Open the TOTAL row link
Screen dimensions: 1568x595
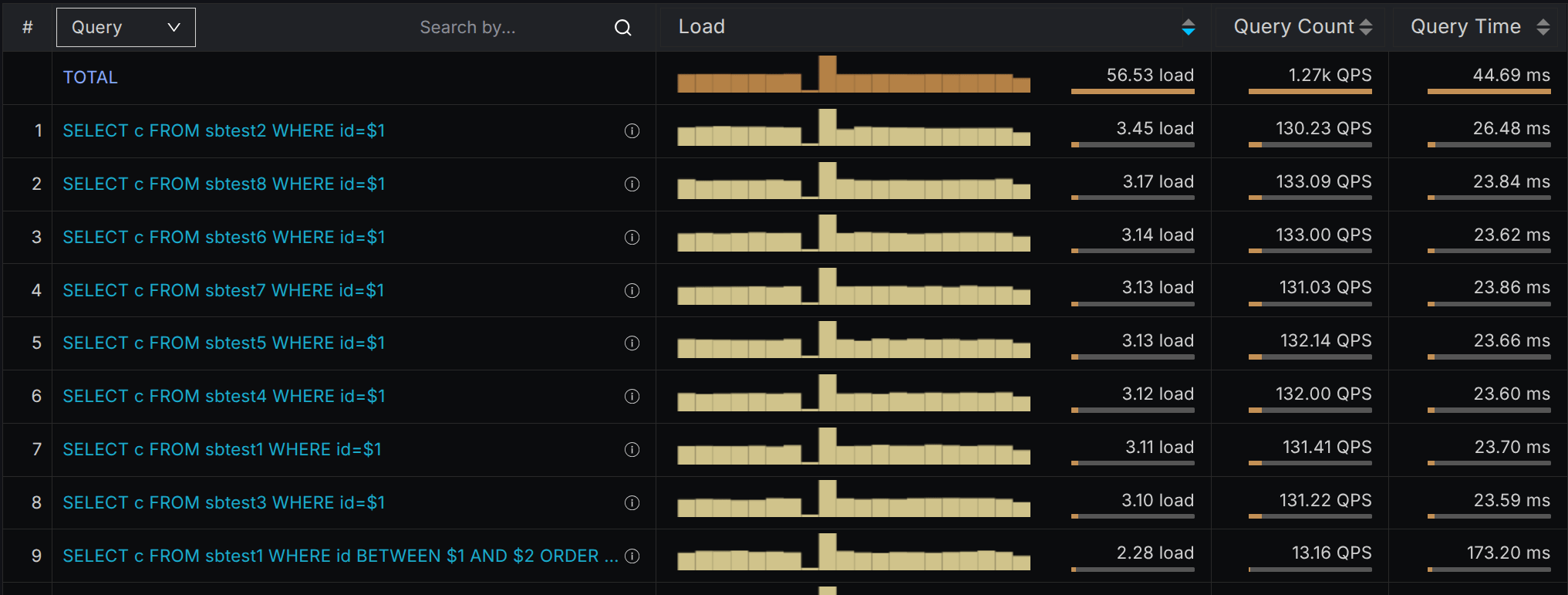90,78
